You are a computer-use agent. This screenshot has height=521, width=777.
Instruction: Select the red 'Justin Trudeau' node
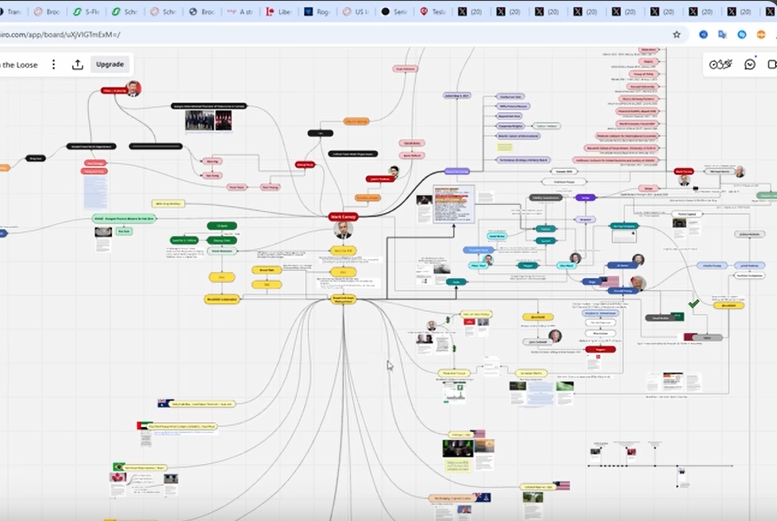[380, 179]
